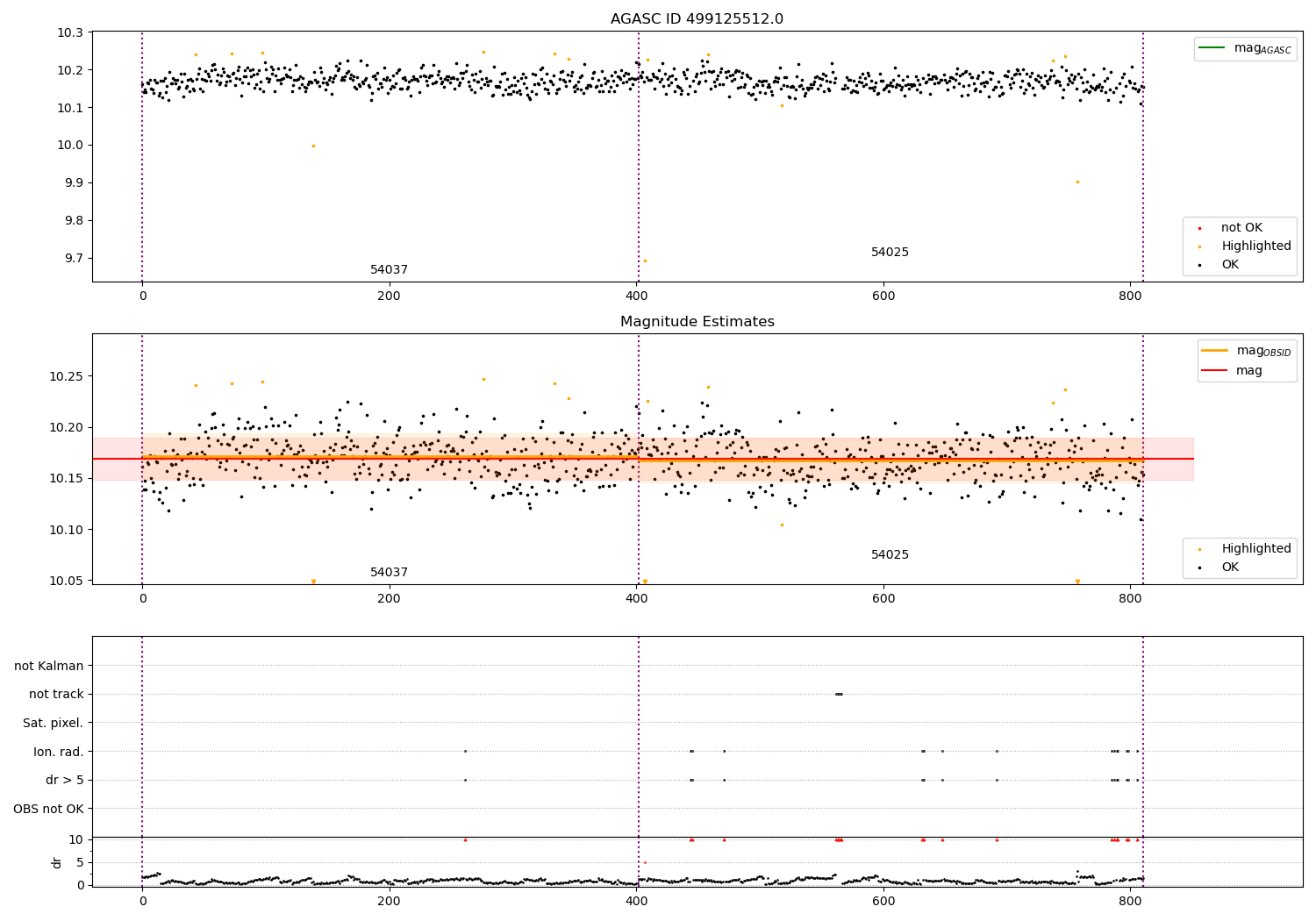Click the red 'mag' legend line sample

[1215, 370]
